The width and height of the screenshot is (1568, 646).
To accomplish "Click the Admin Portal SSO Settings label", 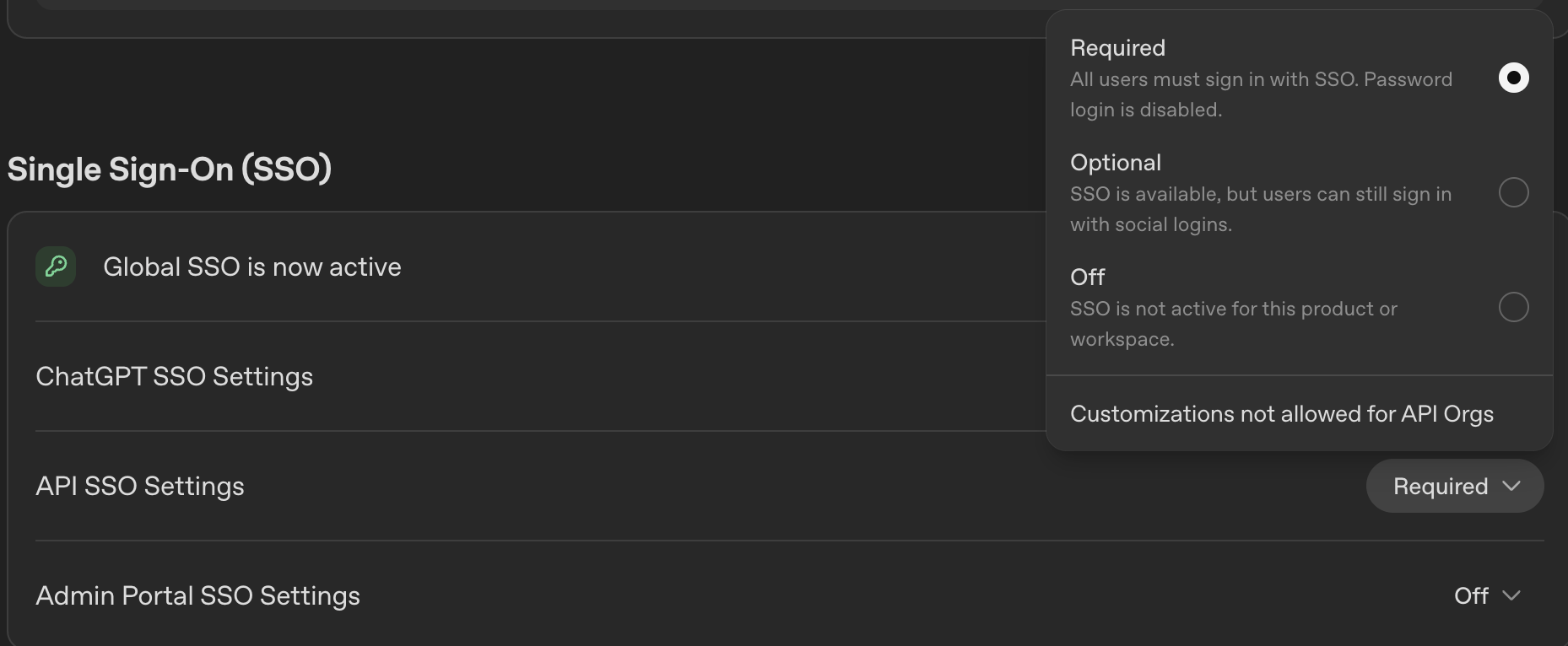I will [x=197, y=596].
